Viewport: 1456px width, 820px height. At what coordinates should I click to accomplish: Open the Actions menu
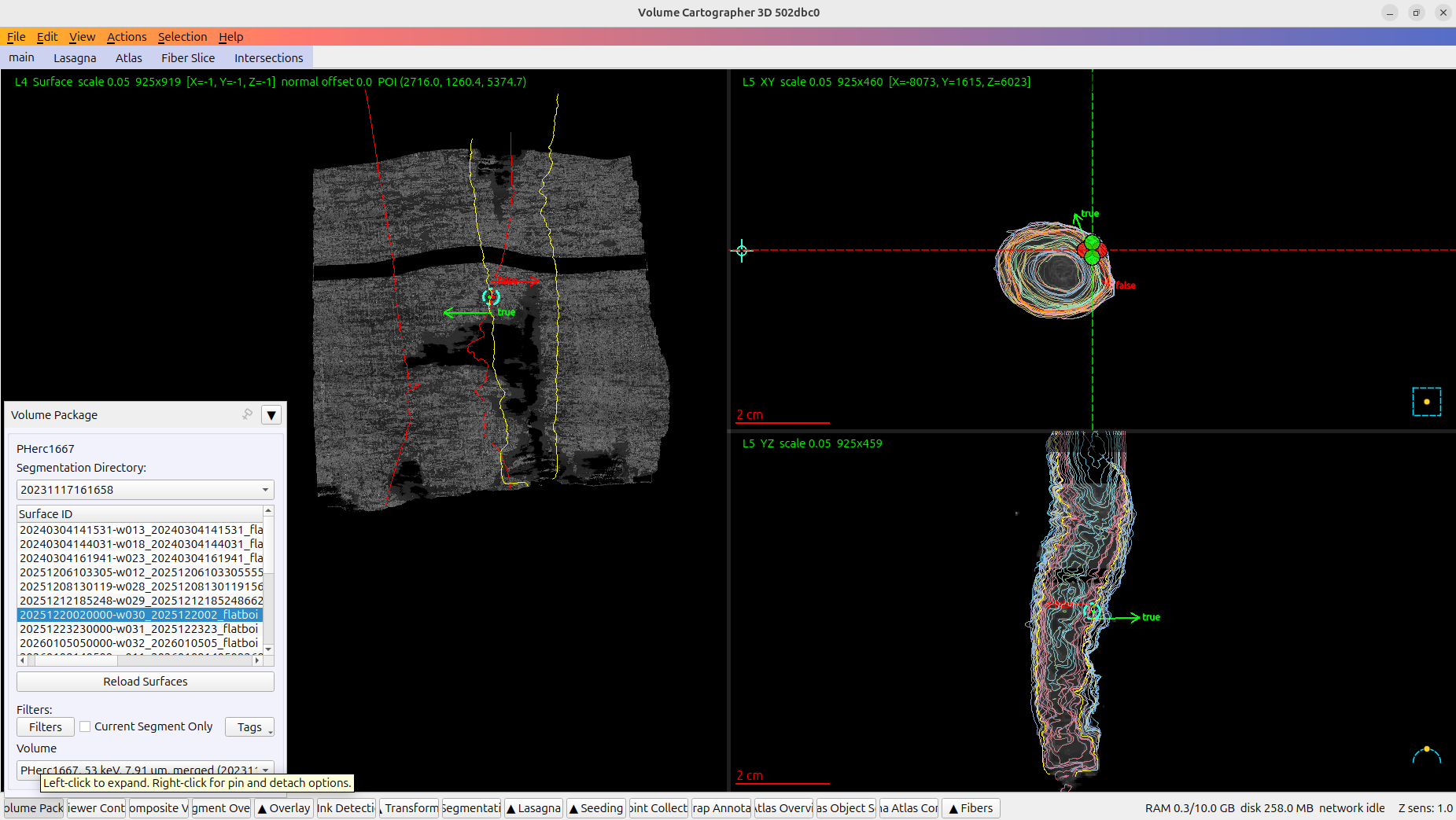[127, 37]
